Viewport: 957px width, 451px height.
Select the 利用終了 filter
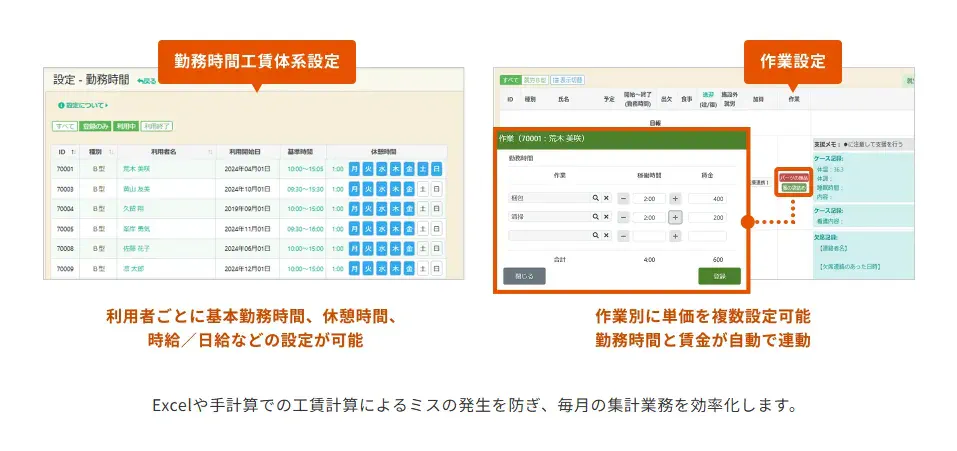pyautogui.click(x=157, y=126)
